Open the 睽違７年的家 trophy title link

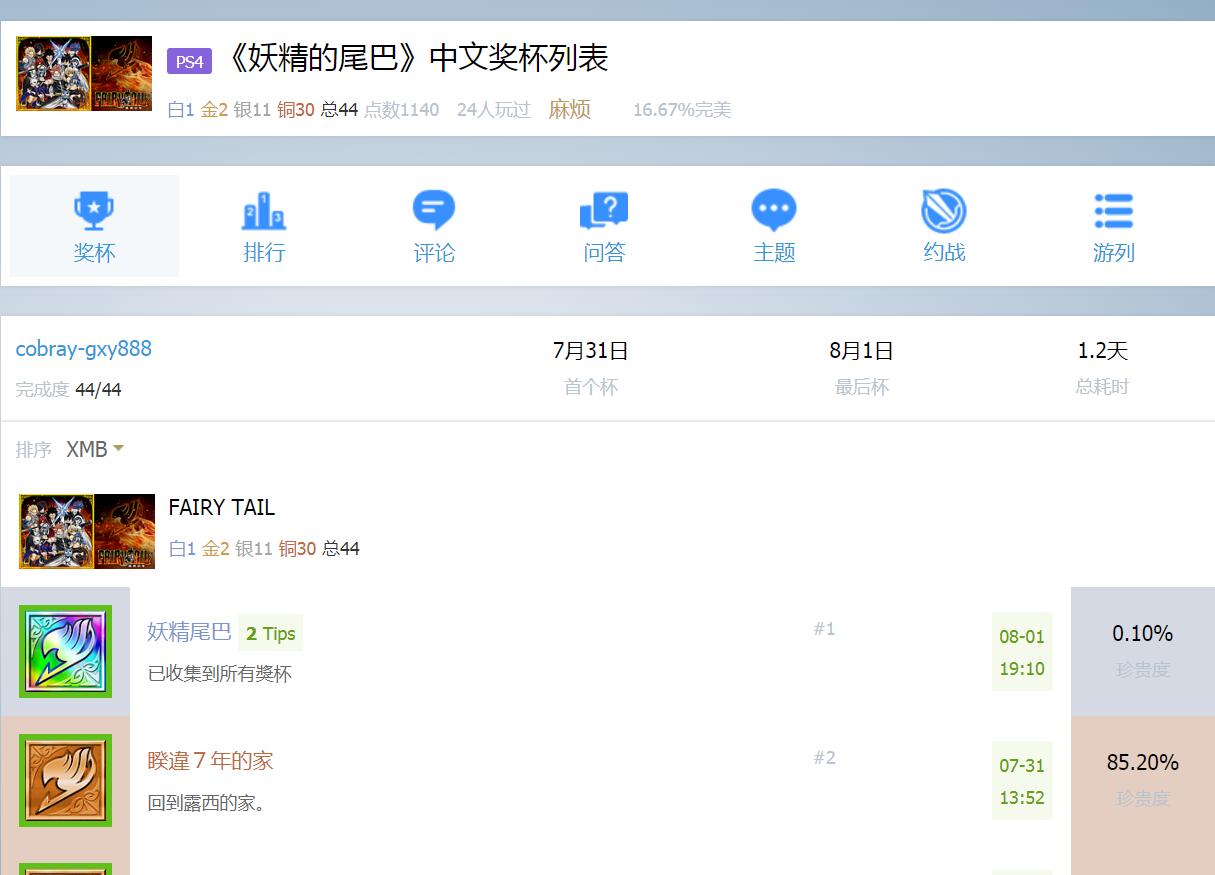pyautogui.click(x=210, y=761)
